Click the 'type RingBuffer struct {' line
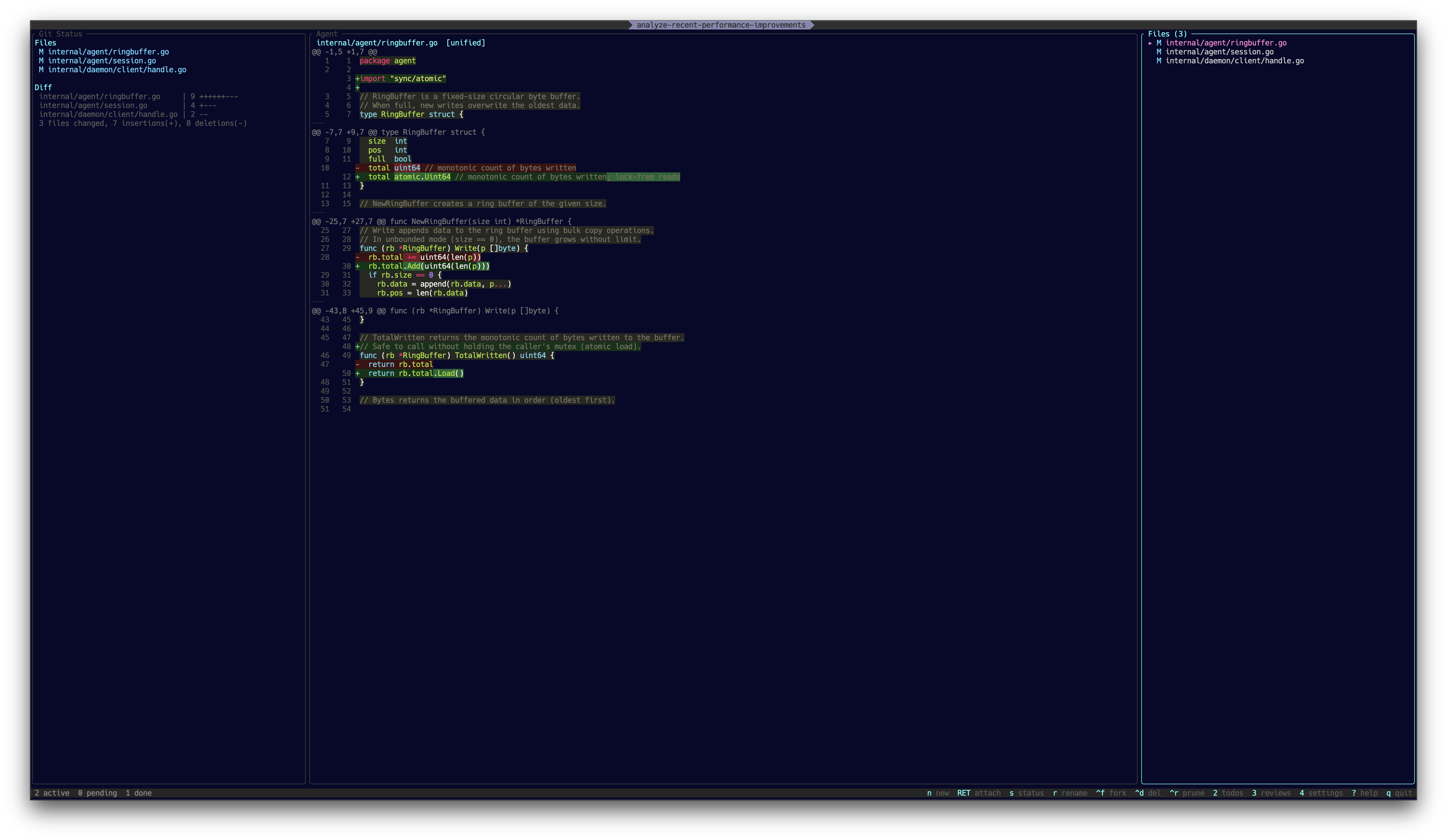 pos(411,114)
